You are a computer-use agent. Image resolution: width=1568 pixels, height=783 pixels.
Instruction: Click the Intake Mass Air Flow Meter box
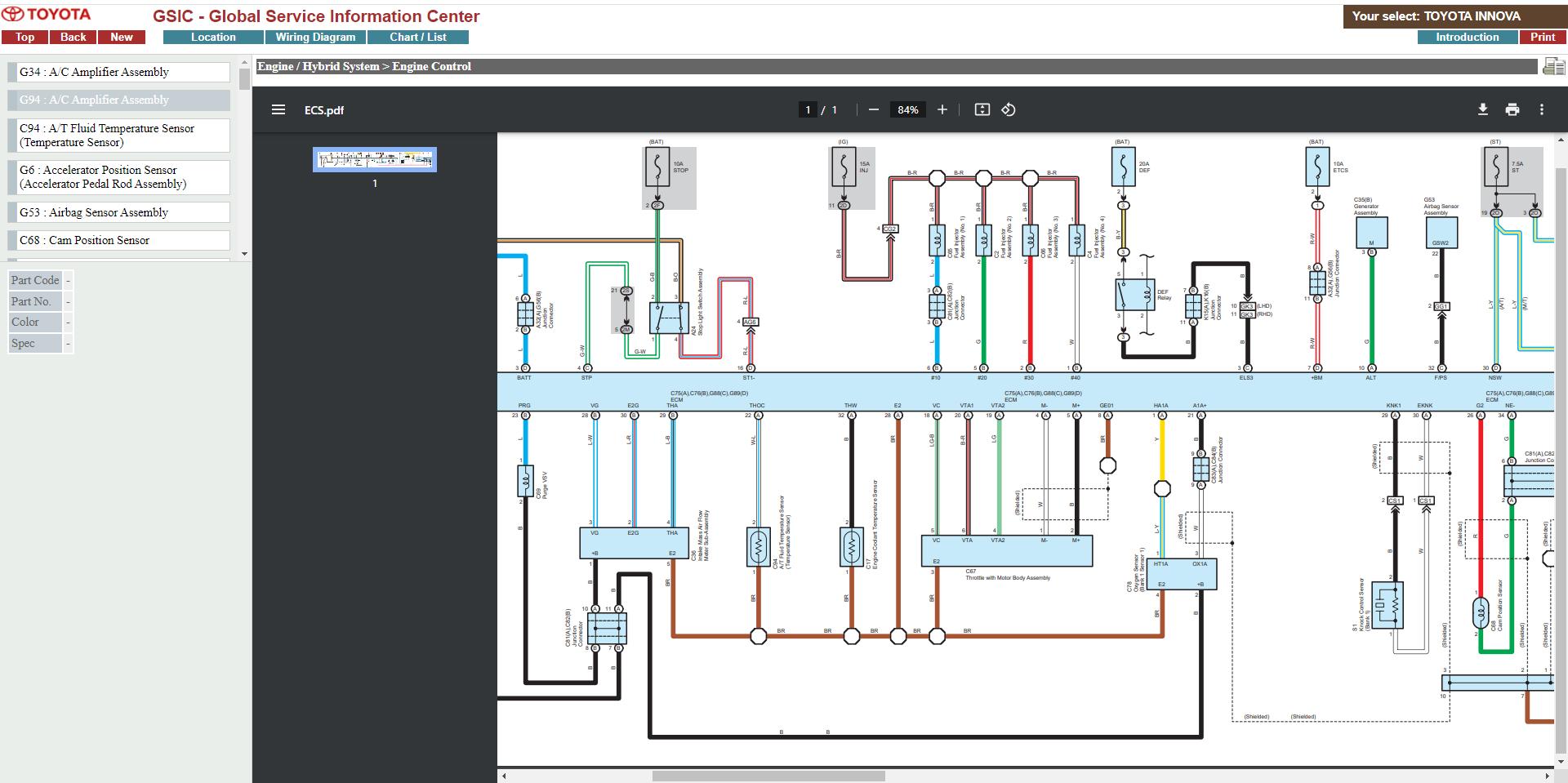coord(633,543)
